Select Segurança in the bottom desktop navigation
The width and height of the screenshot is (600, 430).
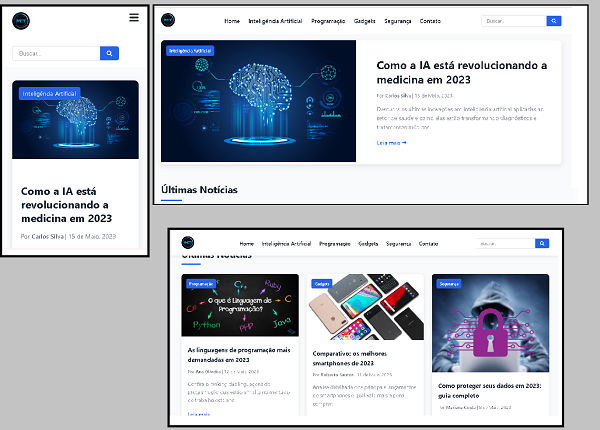tap(398, 244)
